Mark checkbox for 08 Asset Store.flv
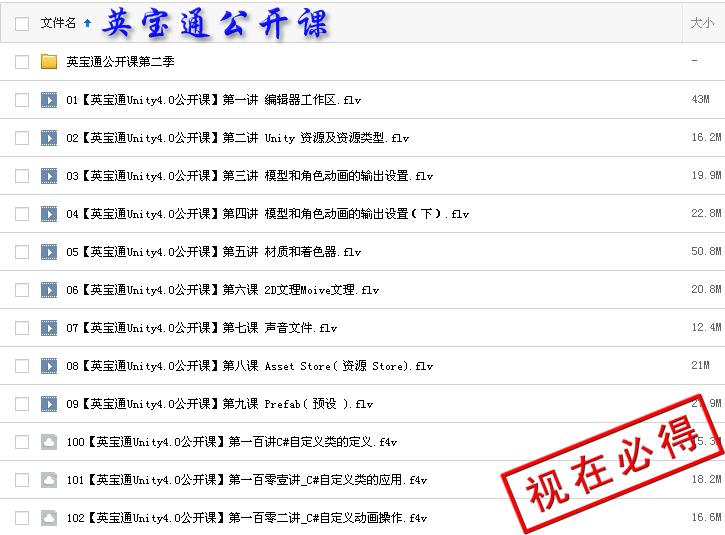 [x=22, y=366]
